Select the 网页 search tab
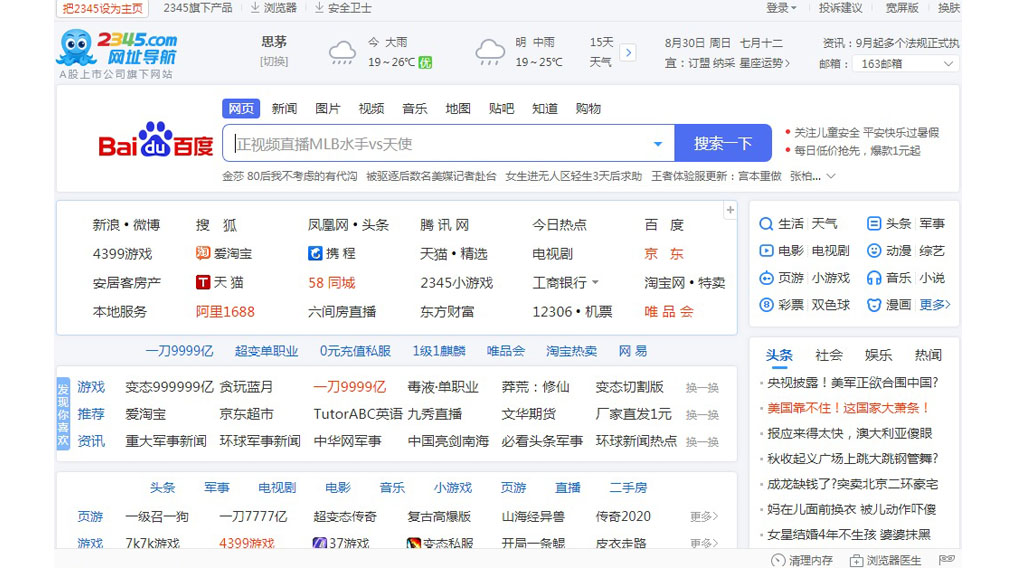 pos(241,108)
